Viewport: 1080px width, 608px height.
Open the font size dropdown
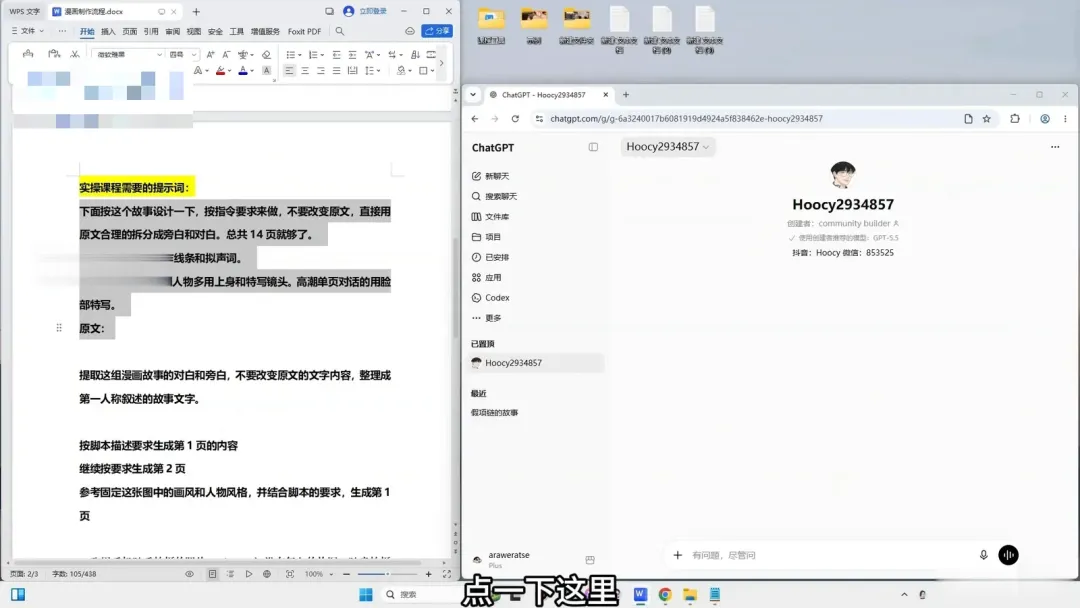[194, 54]
